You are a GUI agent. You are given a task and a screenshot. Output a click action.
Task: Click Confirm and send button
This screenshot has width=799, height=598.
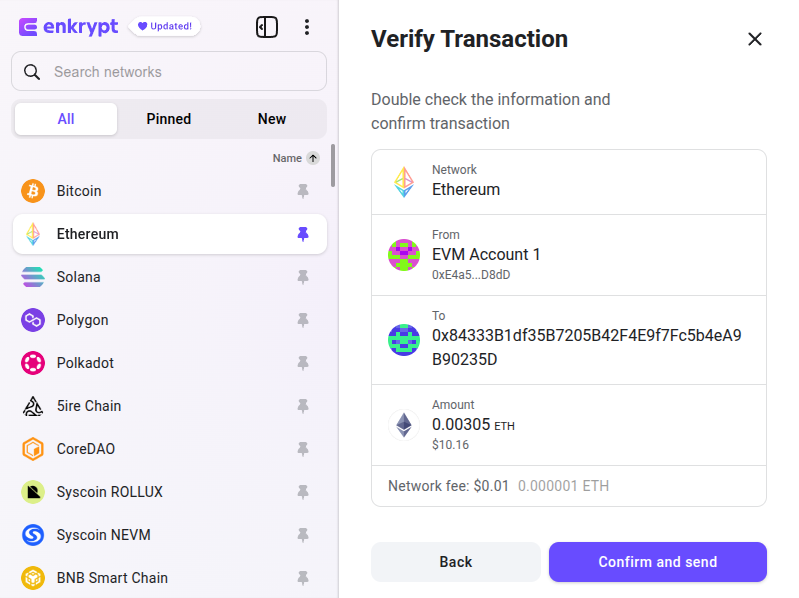(657, 562)
